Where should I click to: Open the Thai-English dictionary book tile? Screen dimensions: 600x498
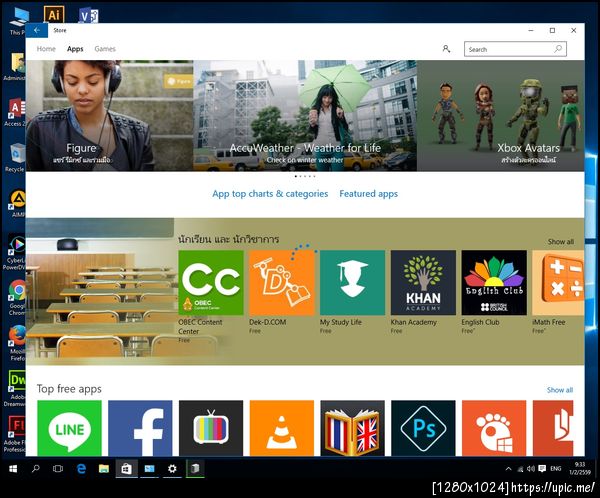point(352,428)
